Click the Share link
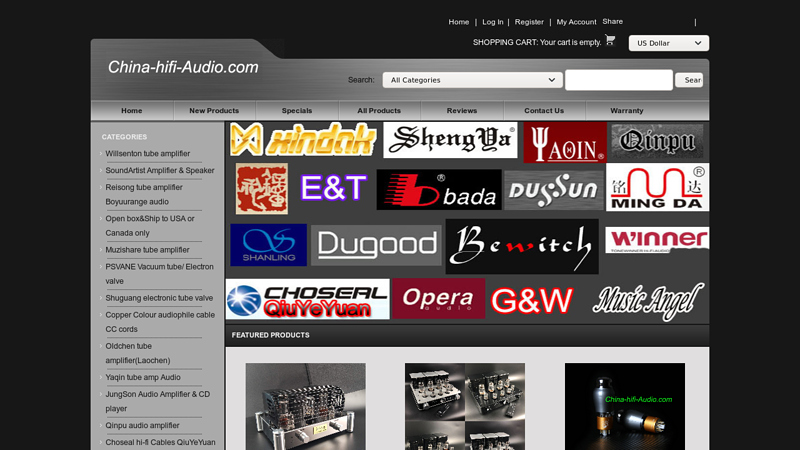Image resolution: width=800 pixels, height=450 pixels. 612,21
